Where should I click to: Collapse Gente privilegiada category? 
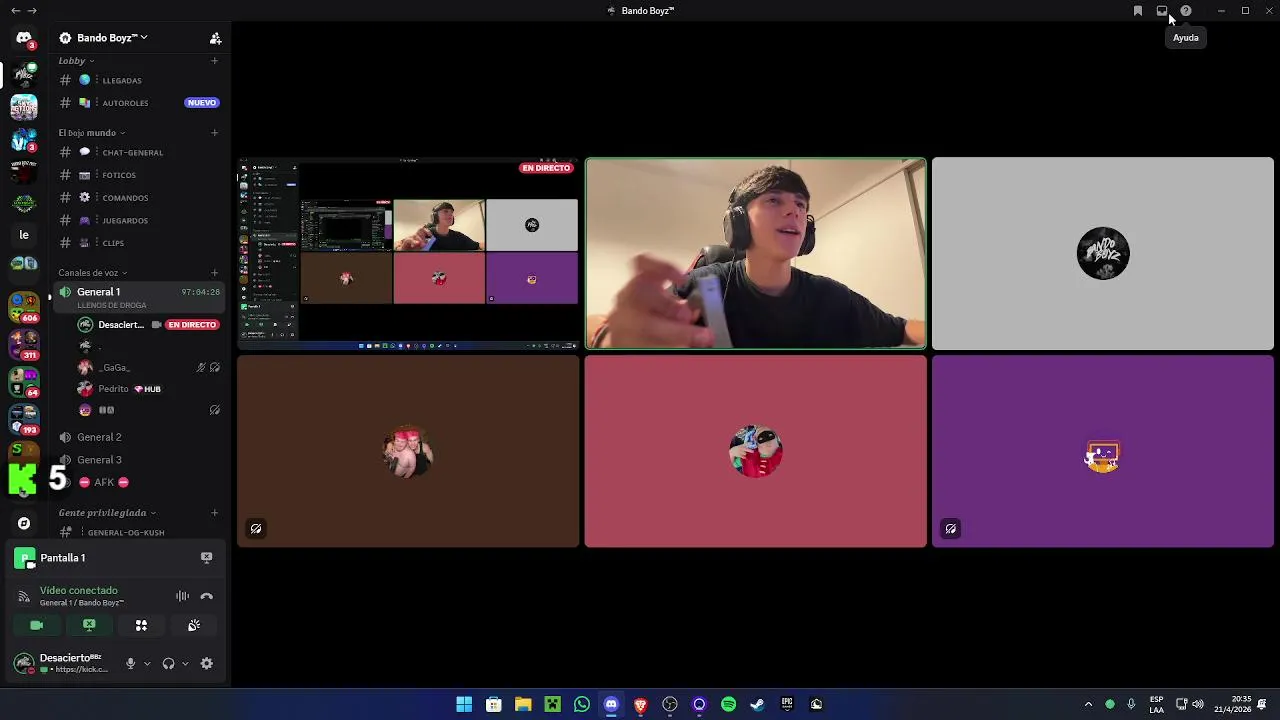click(x=107, y=513)
